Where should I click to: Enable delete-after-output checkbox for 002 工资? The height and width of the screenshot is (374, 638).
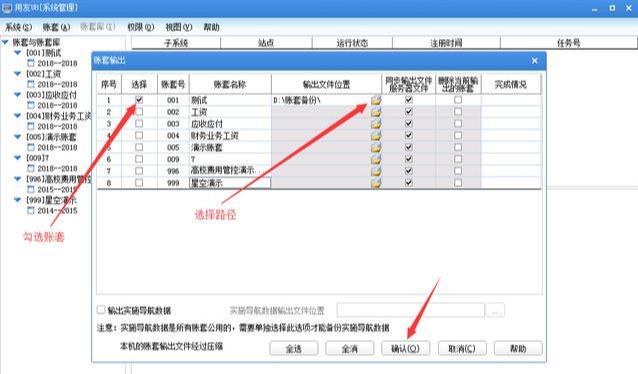[458, 112]
